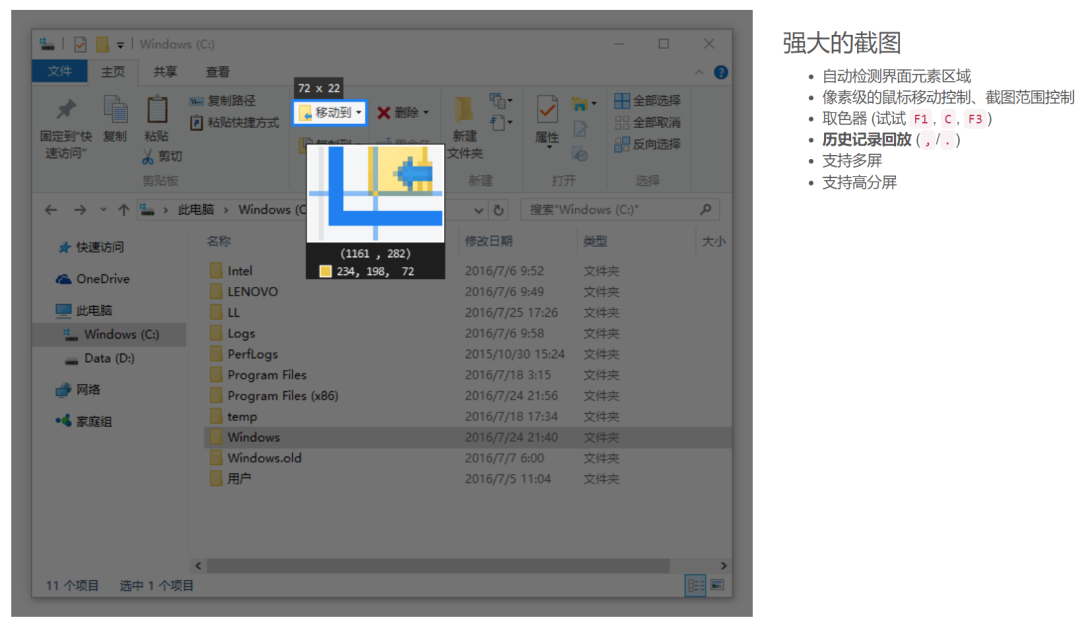Click the Properties (属性) checkmark icon

tap(547, 110)
